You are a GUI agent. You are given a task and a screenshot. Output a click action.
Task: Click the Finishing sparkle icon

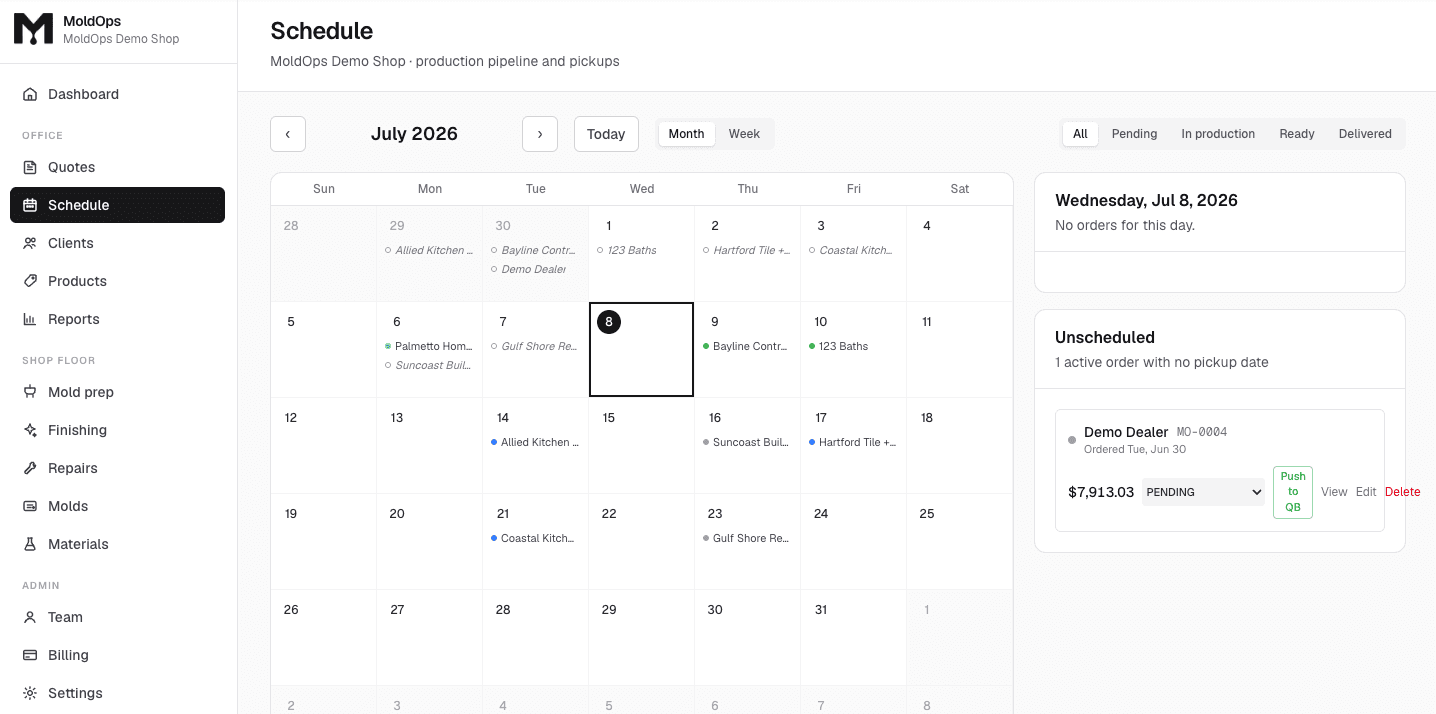tap(30, 430)
